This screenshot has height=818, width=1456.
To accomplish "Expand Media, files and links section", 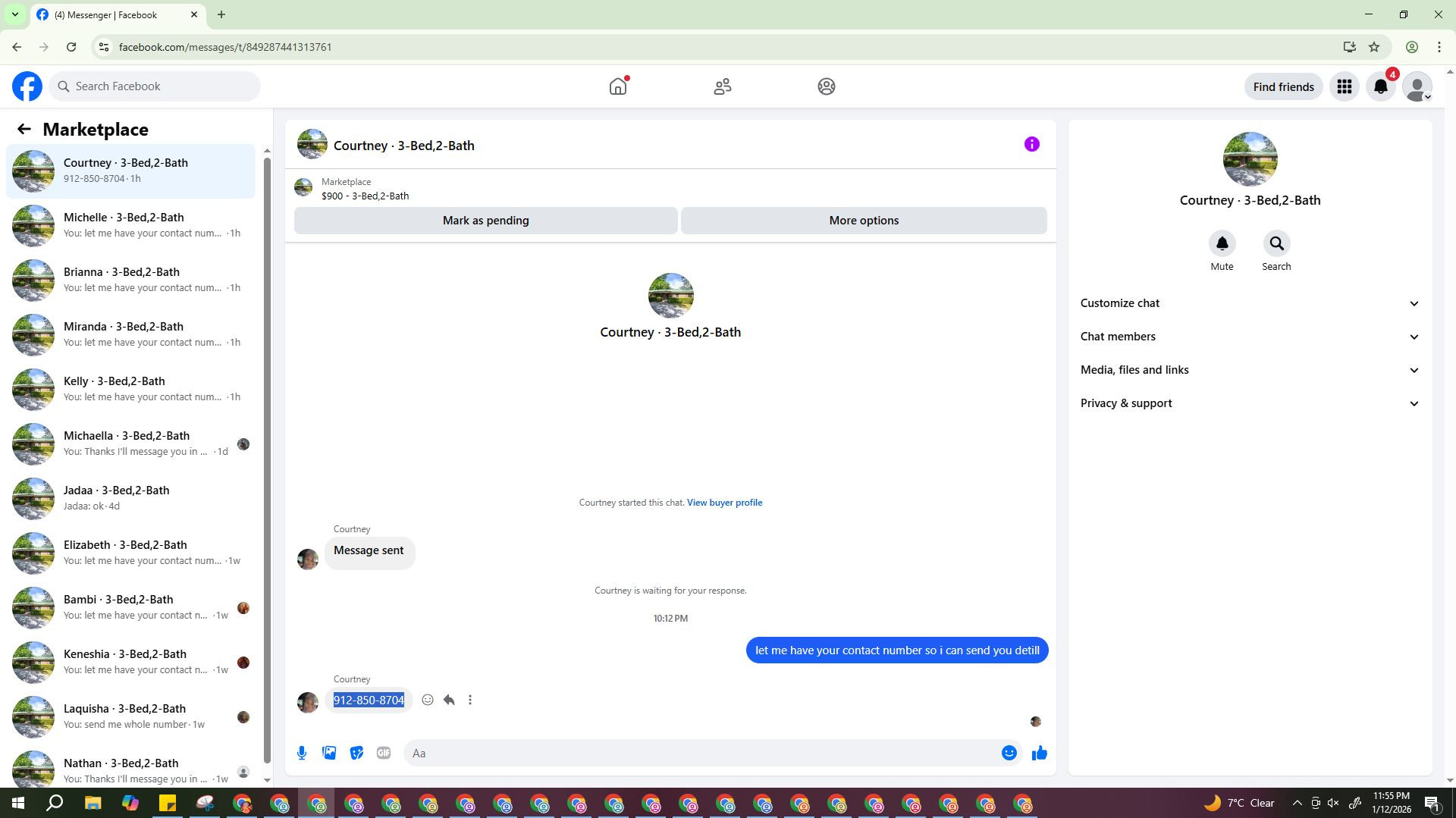I will [x=1250, y=370].
